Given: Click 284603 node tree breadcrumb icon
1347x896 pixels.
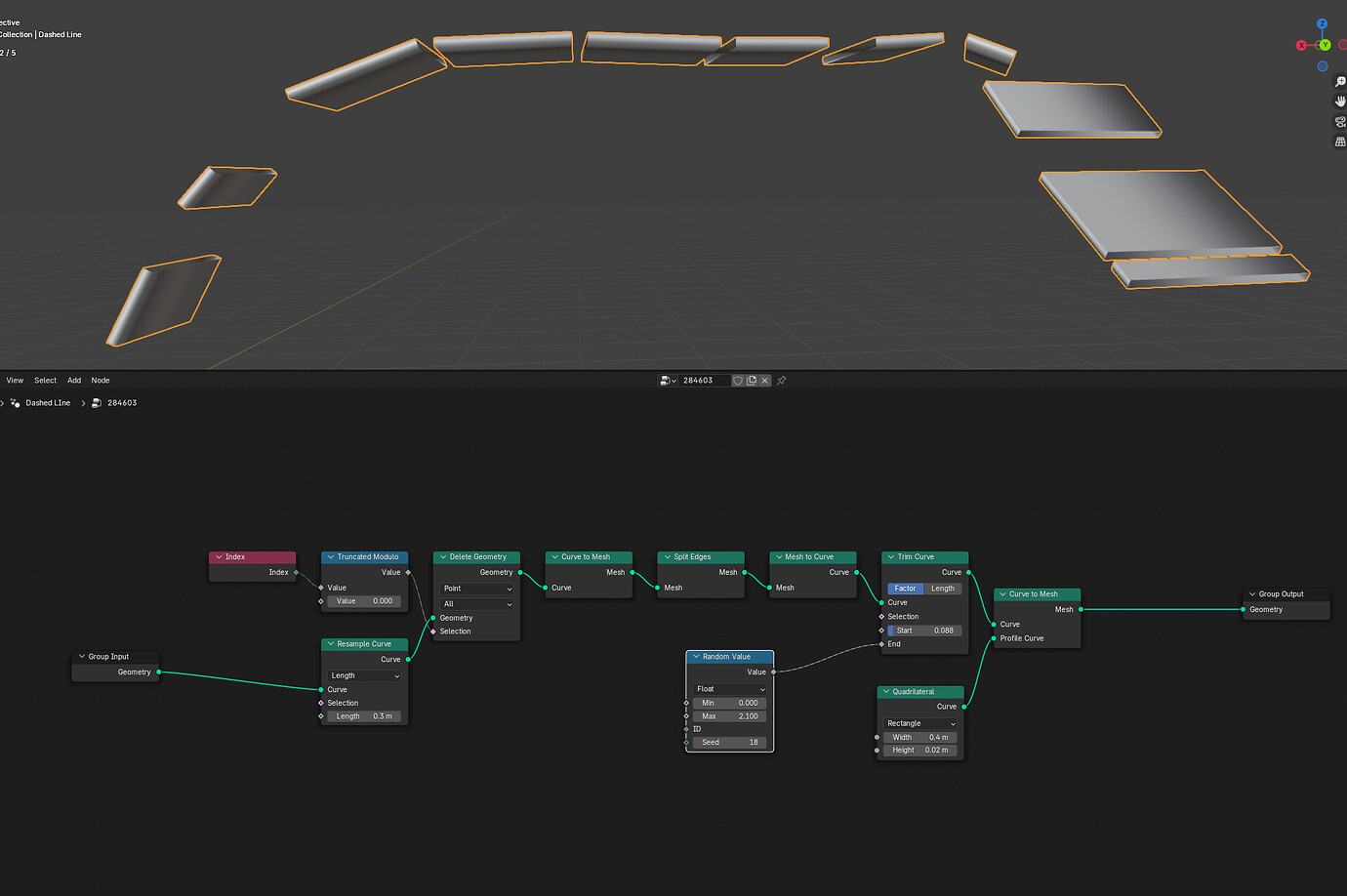Looking at the screenshot, I should [x=97, y=403].
